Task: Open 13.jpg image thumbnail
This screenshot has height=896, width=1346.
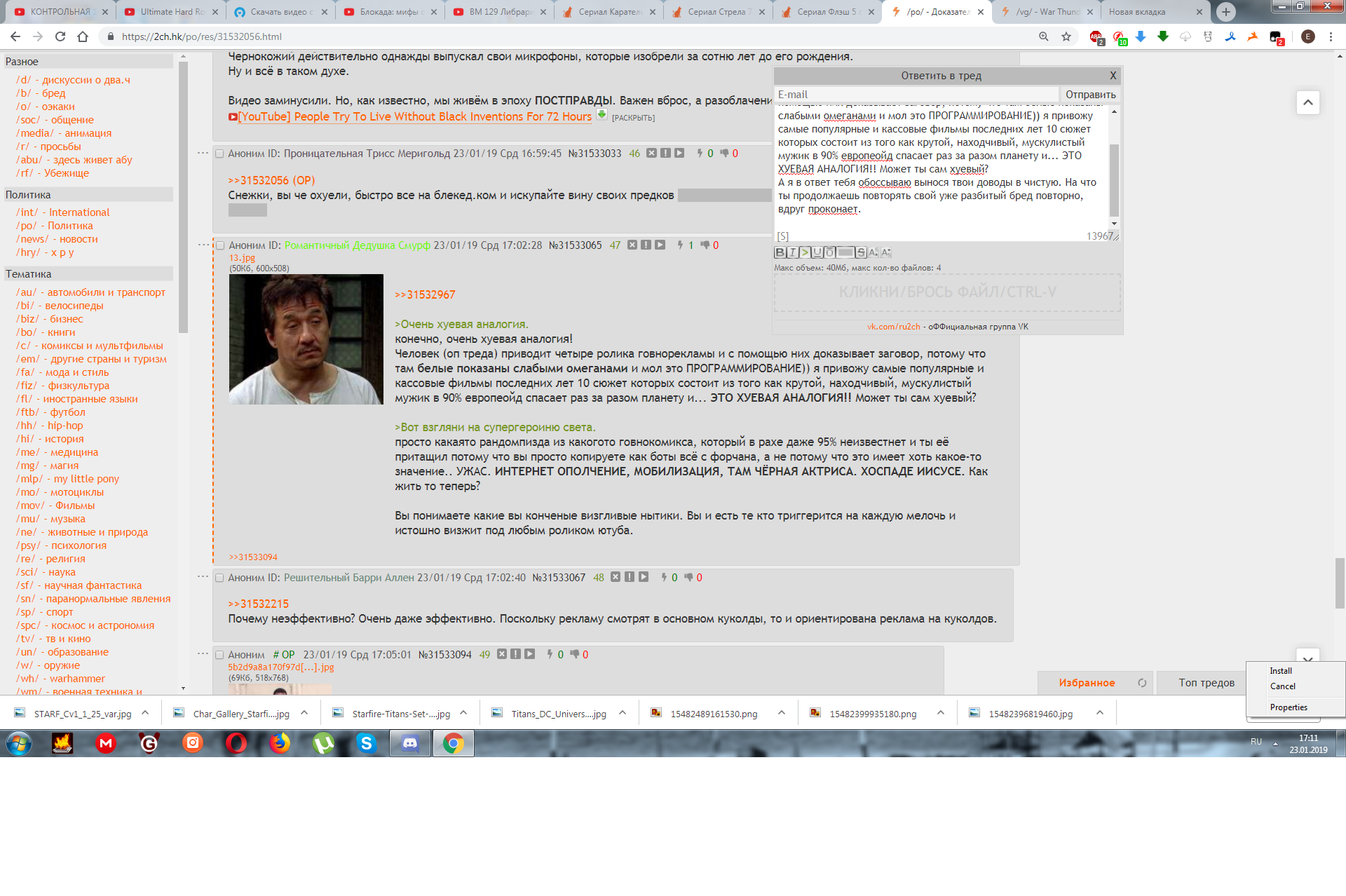Action: (306, 339)
